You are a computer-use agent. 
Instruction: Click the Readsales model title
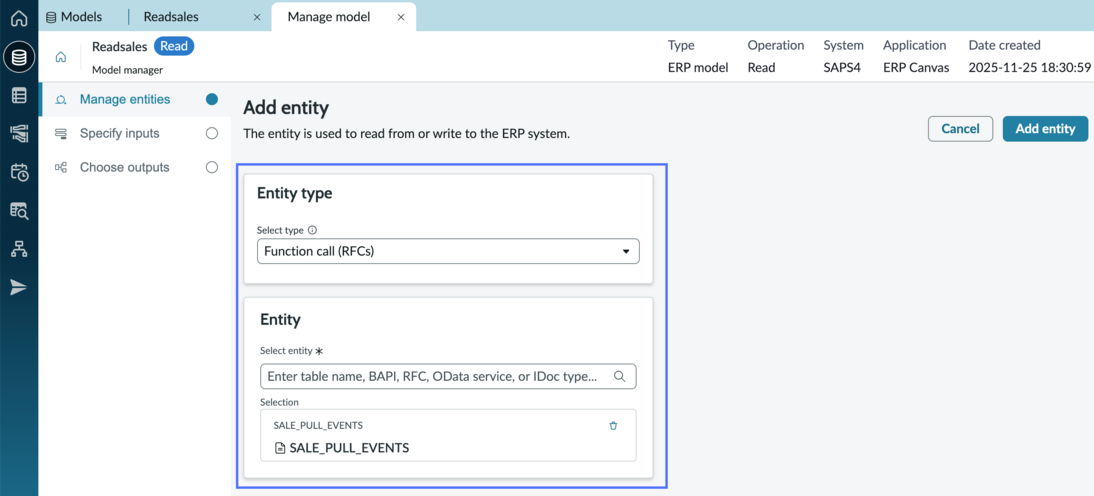pos(119,46)
